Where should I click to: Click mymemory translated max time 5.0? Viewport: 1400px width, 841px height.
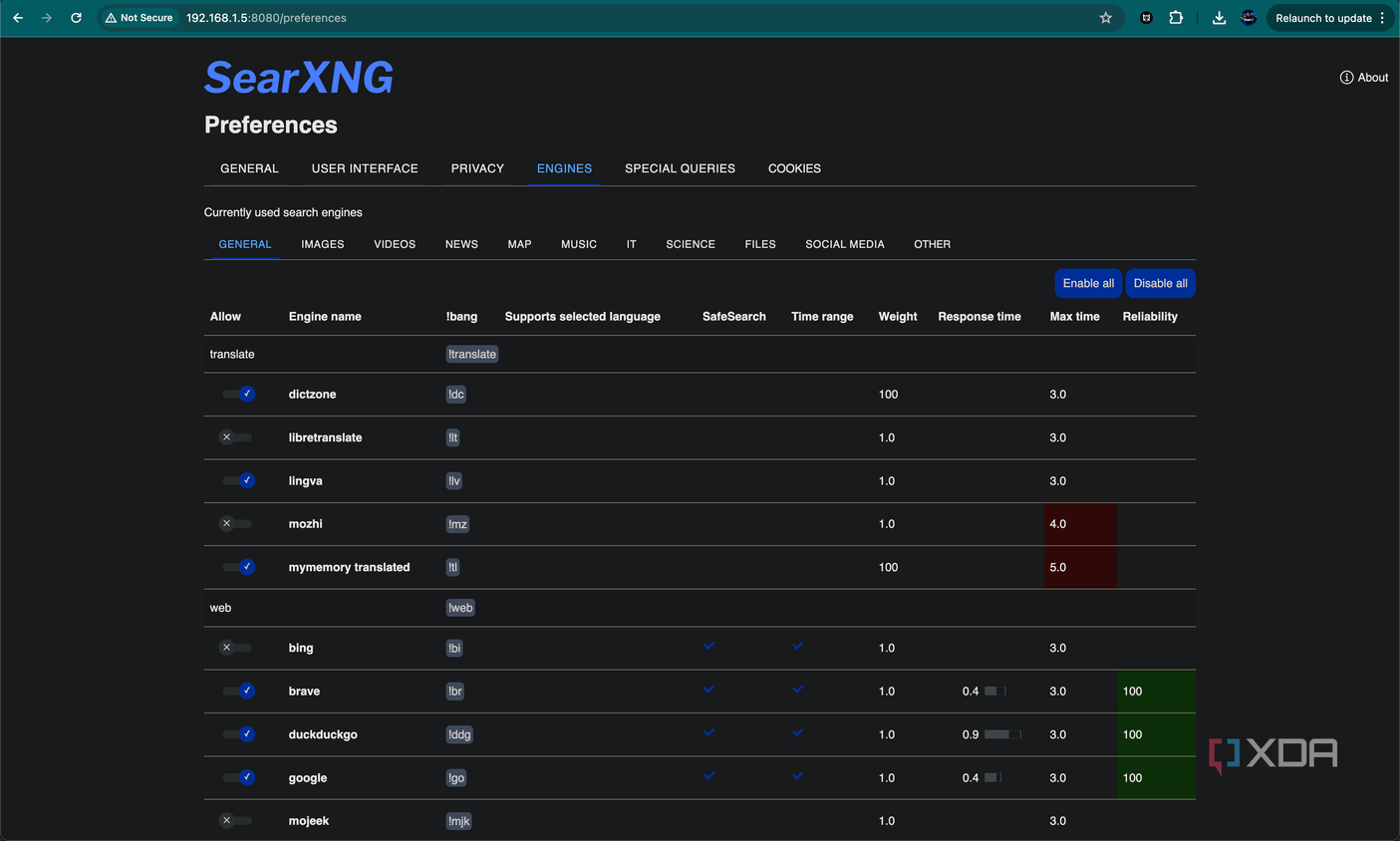pos(1080,567)
